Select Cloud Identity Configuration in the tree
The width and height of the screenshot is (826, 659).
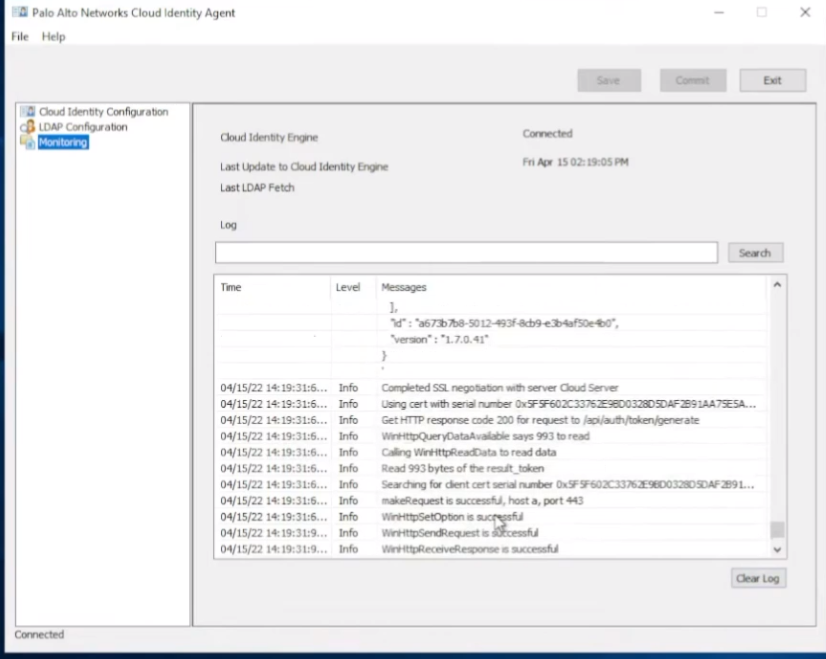tap(103, 112)
